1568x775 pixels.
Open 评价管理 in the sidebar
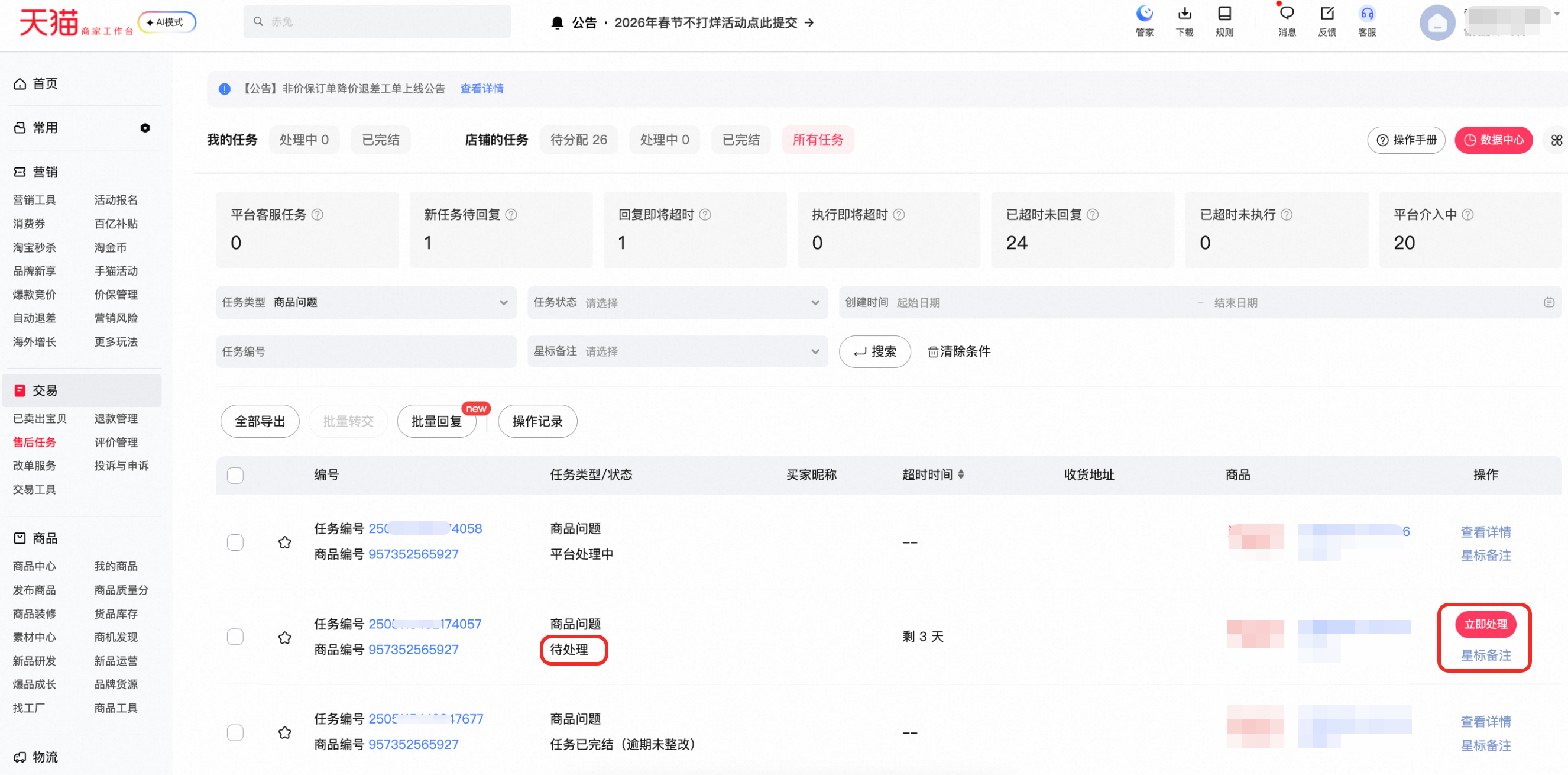116,443
